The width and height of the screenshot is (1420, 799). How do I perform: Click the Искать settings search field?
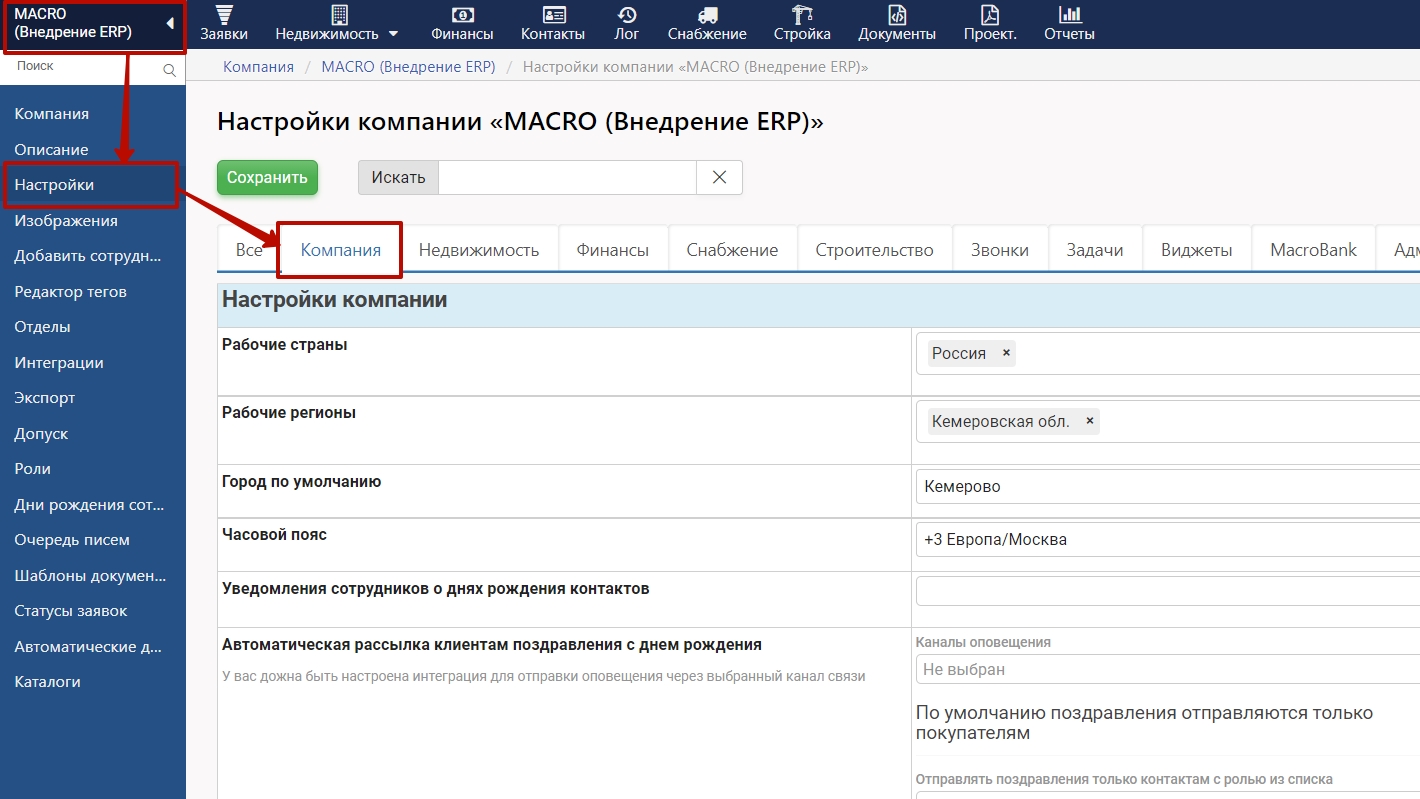click(566, 178)
